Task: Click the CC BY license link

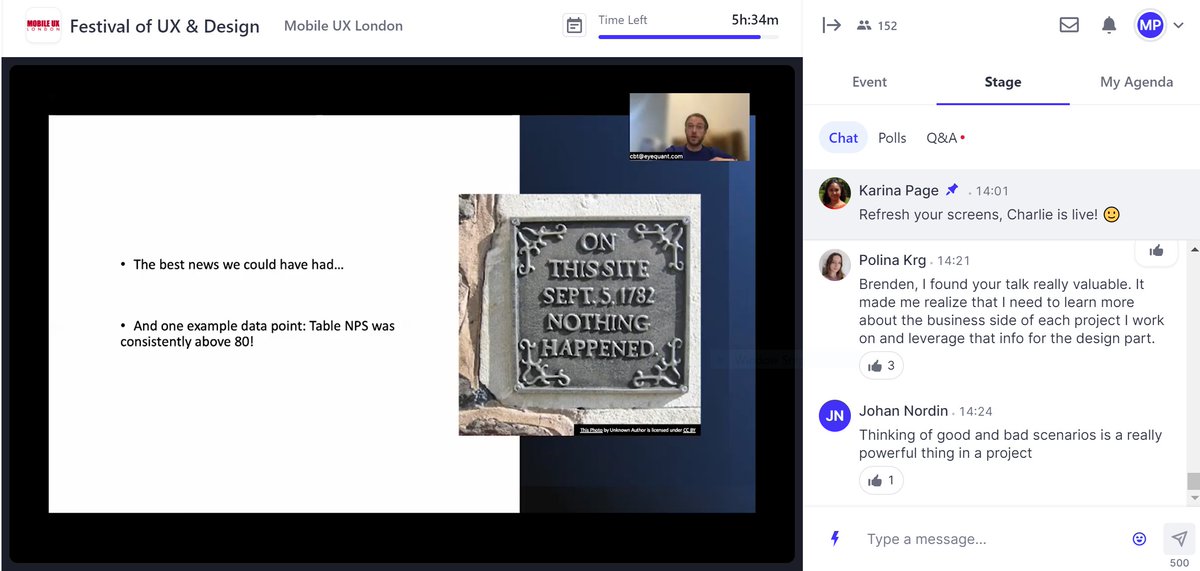Action: tap(689, 431)
